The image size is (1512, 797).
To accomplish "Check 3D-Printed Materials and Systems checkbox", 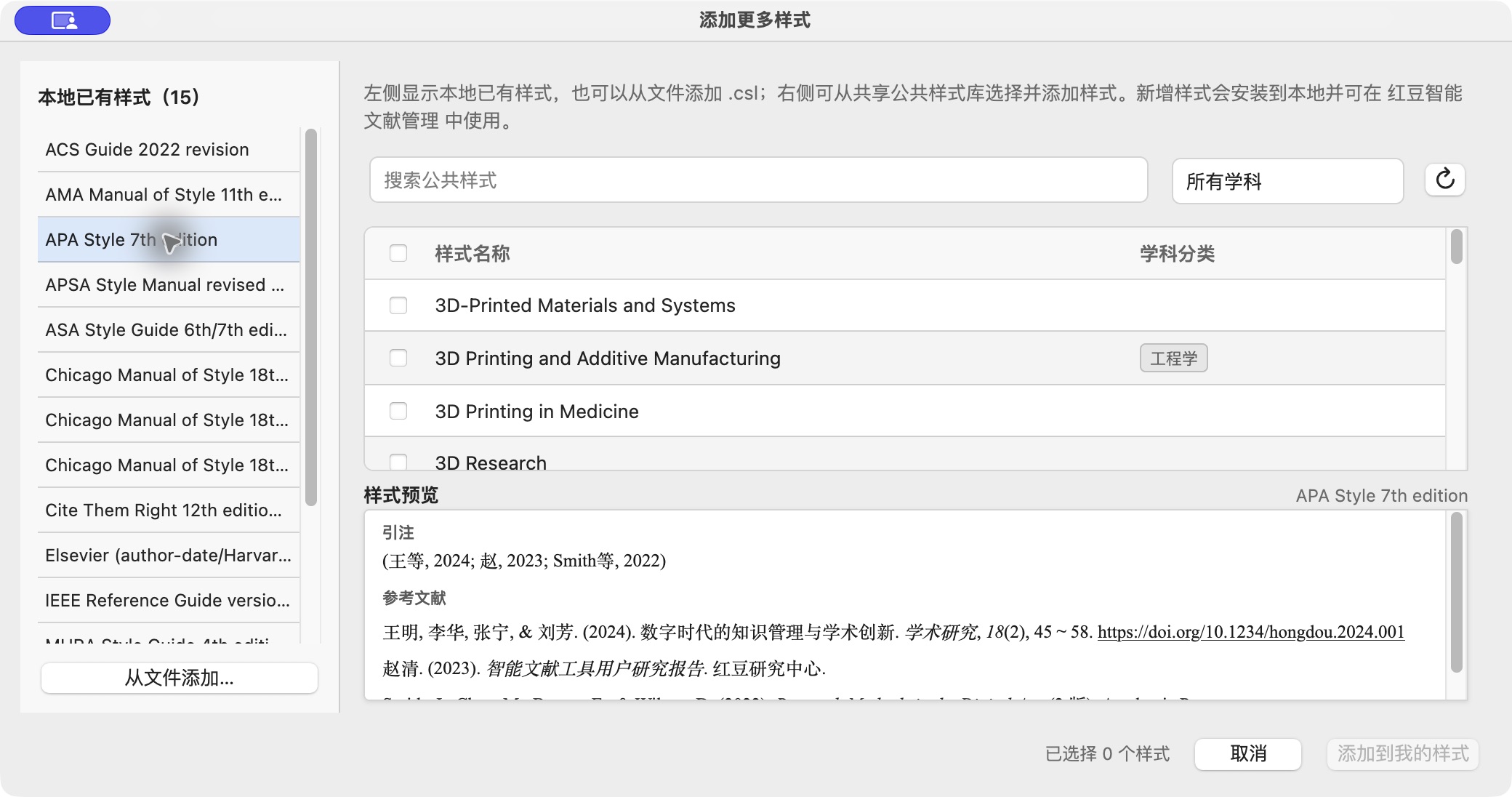I will [x=398, y=305].
